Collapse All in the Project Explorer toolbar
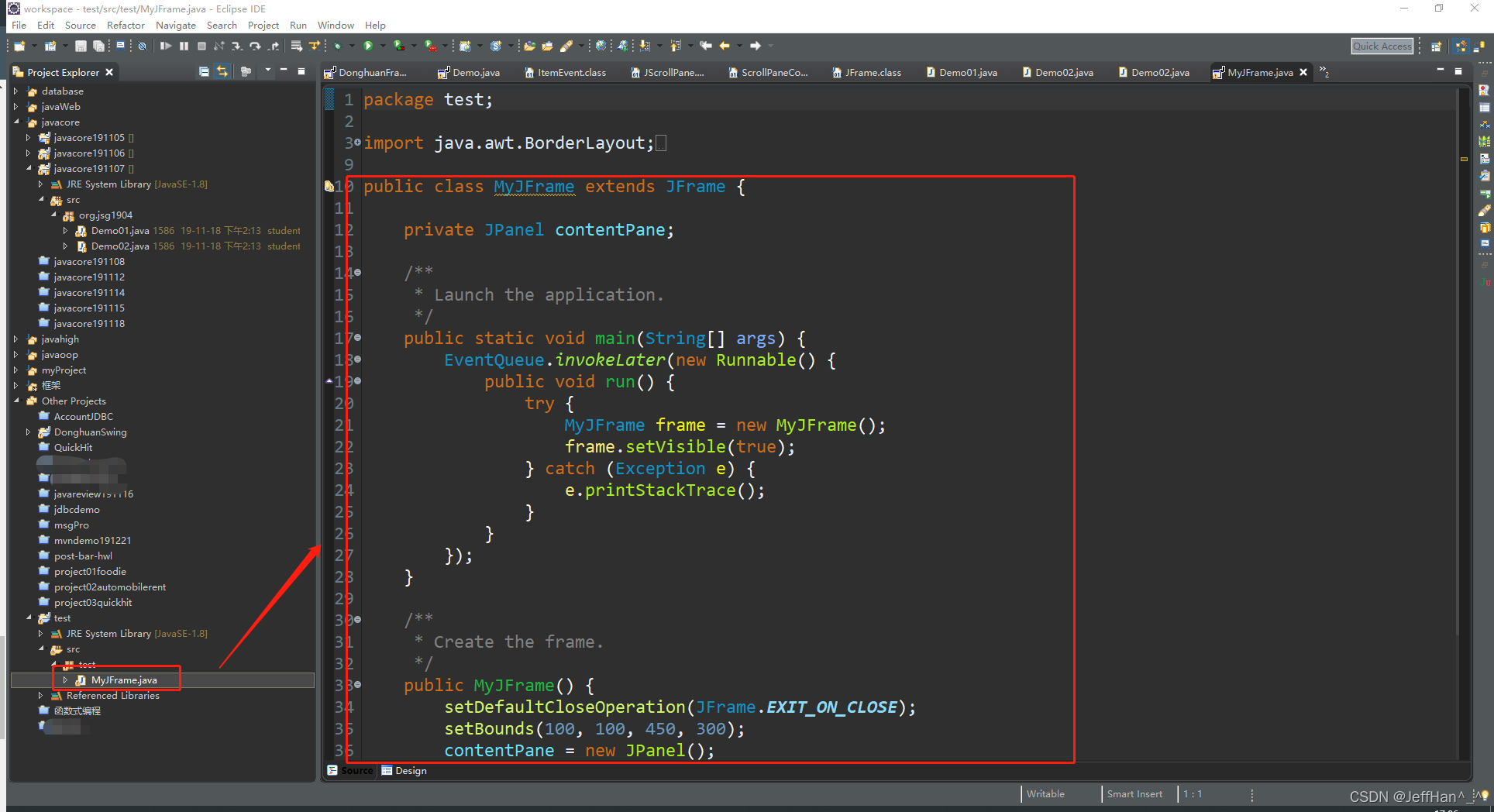The image size is (1494, 812). click(204, 71)
